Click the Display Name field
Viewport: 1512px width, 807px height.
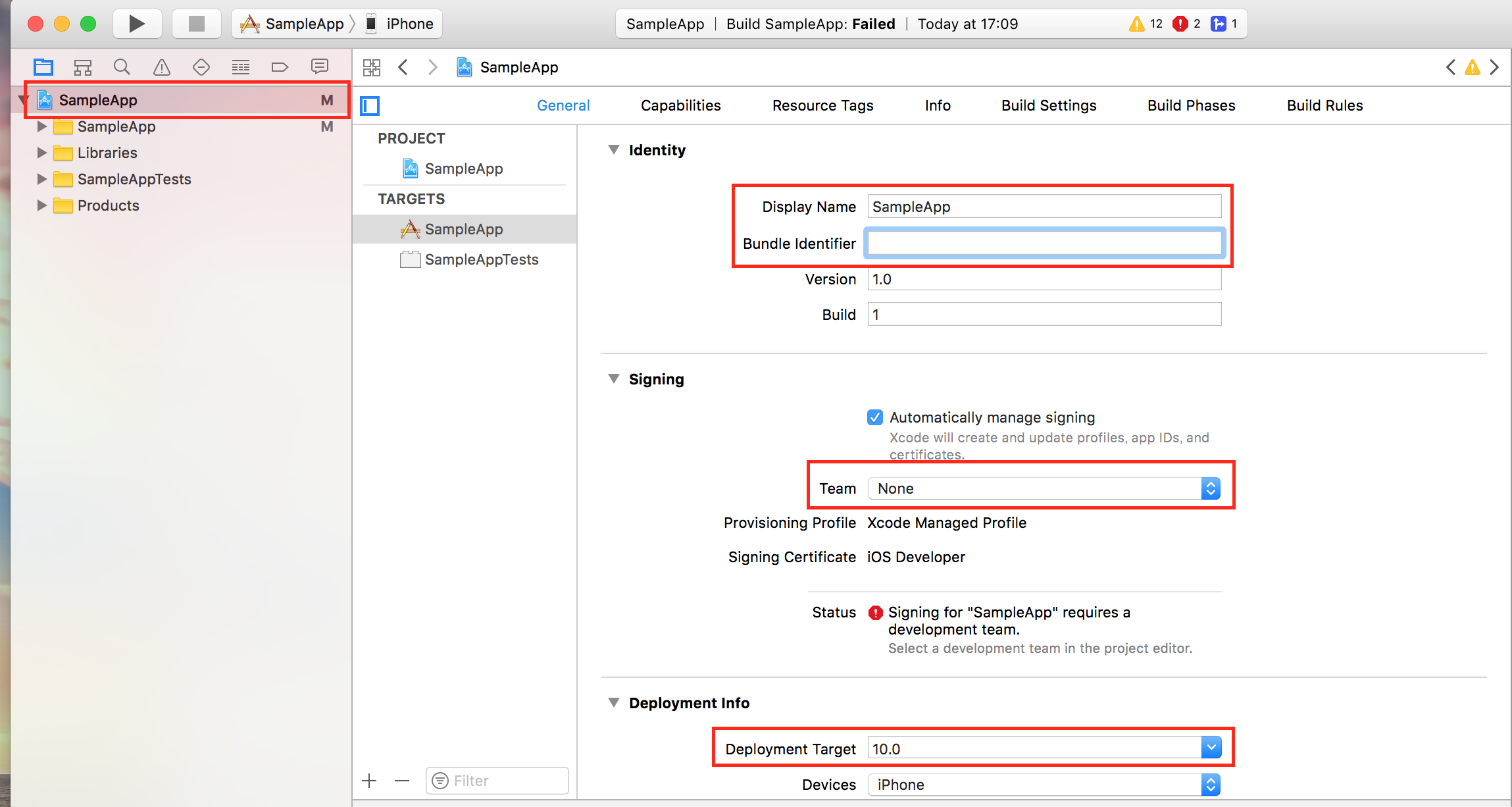pyautogui.click(x=1044, y=207)
